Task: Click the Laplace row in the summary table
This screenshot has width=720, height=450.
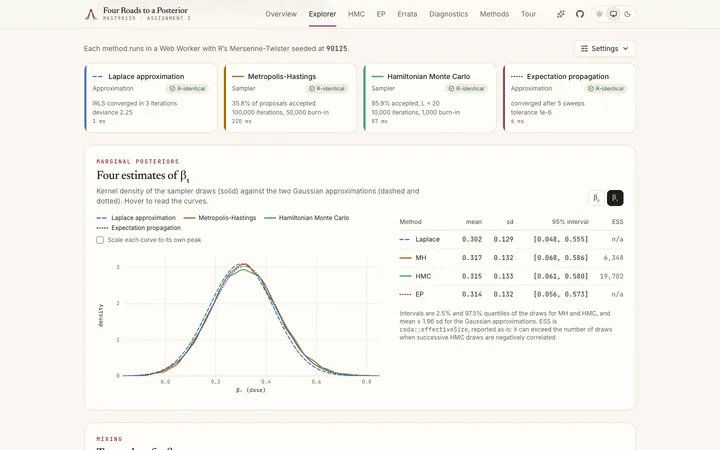Action: (x=511, y=239)
